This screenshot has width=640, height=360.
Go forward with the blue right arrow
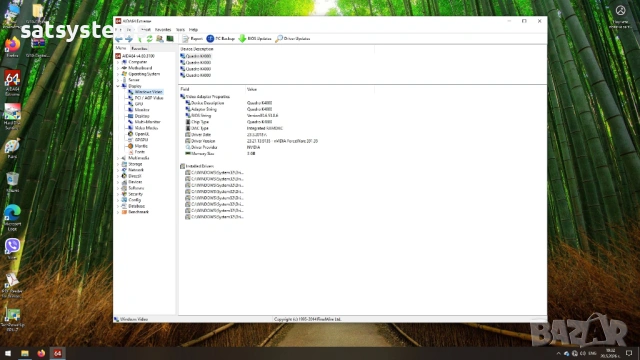129,39
